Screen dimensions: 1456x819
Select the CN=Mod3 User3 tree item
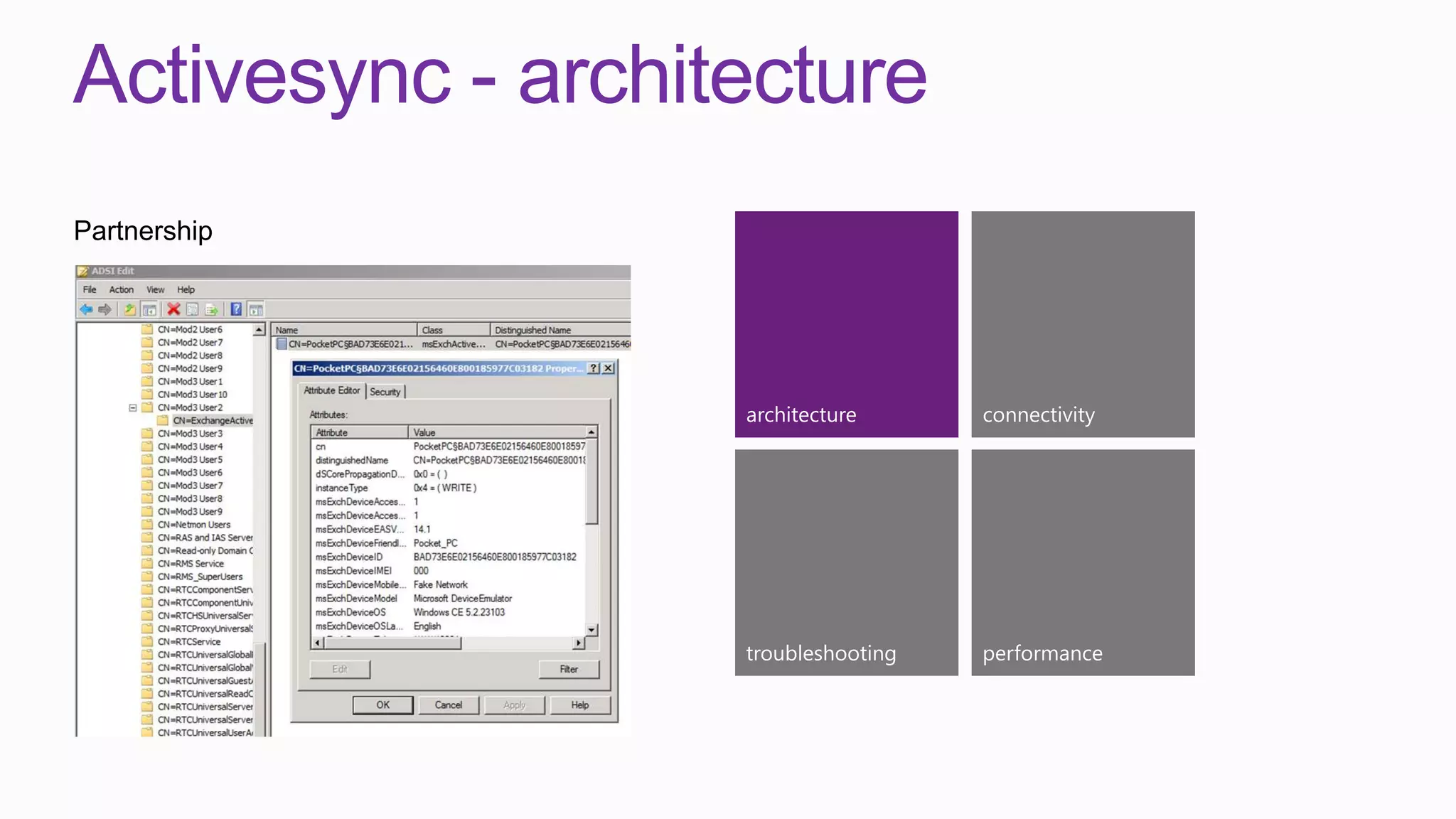pos(190,433)
